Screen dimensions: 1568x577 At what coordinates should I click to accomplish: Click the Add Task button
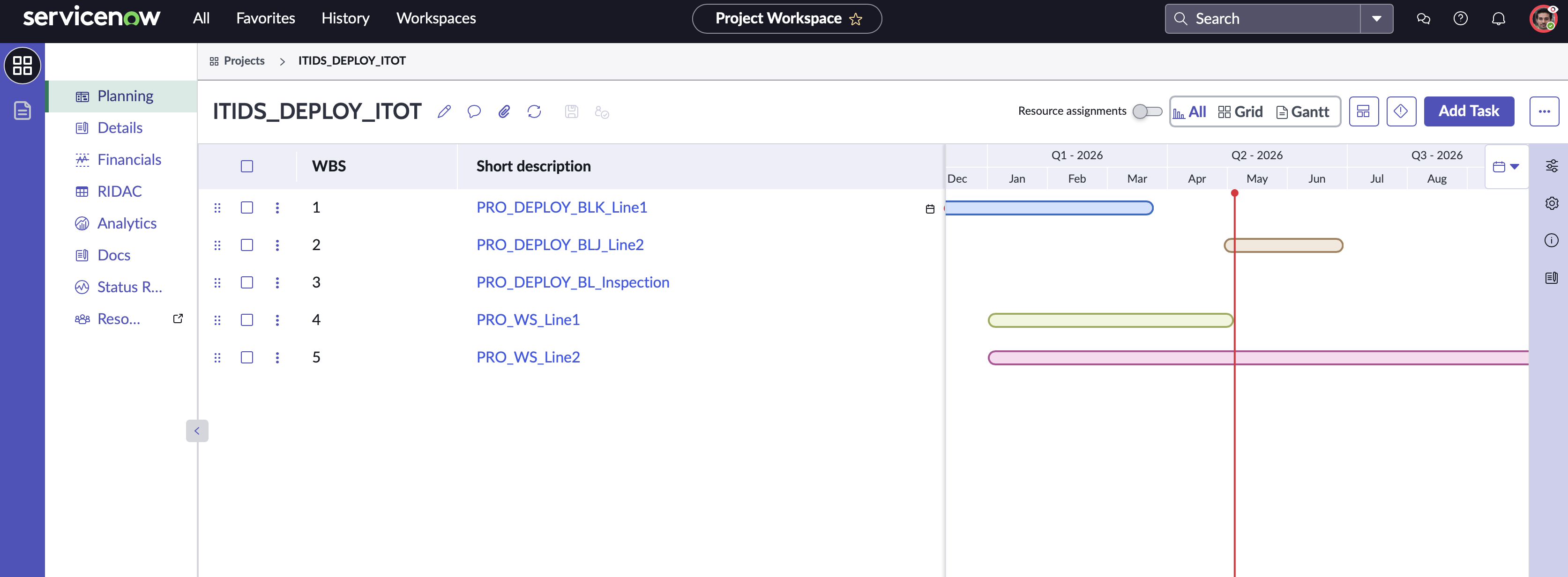[x=1468, y=111]
